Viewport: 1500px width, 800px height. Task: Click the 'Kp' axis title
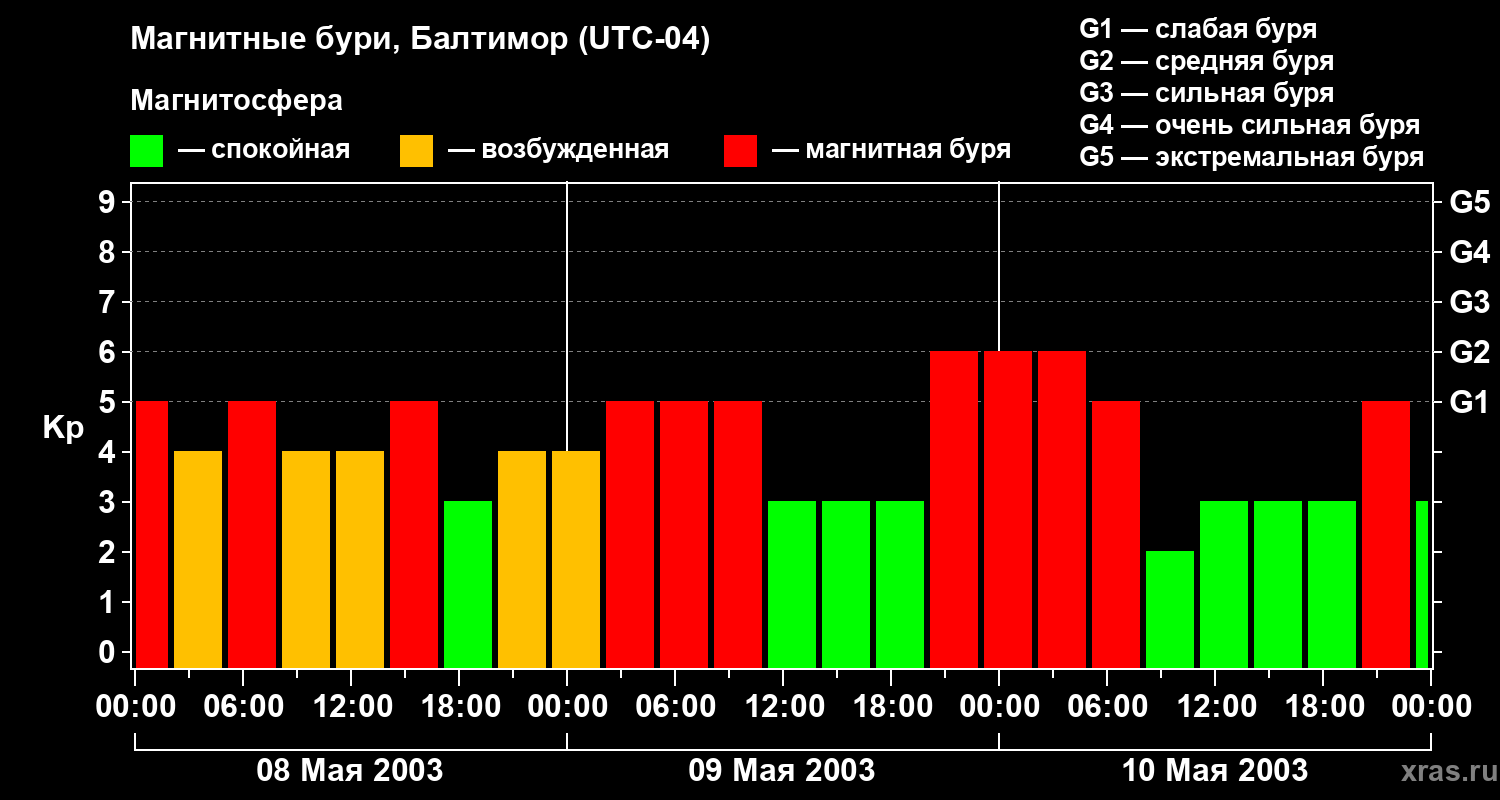63,428
